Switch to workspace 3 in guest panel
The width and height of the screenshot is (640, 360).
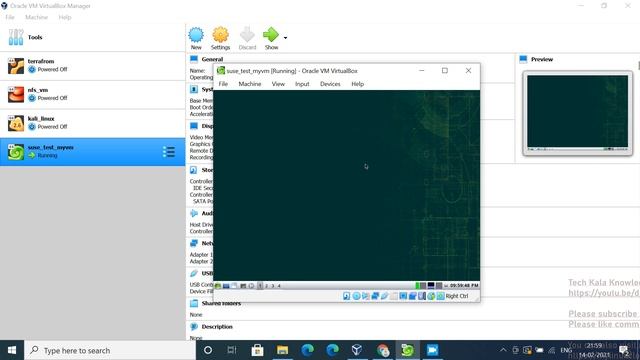[273, 286]
